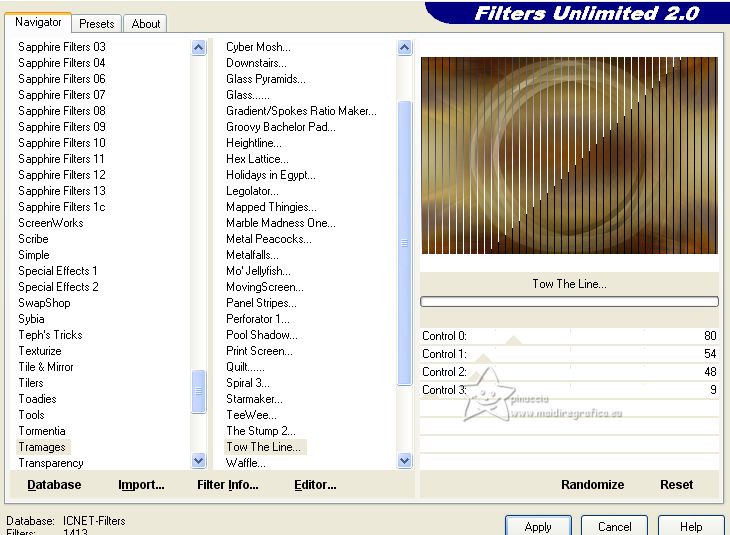This screenshot has height=535, width=730.
Task: Select the Waffle... filter
Action: (x=246, y=463)
